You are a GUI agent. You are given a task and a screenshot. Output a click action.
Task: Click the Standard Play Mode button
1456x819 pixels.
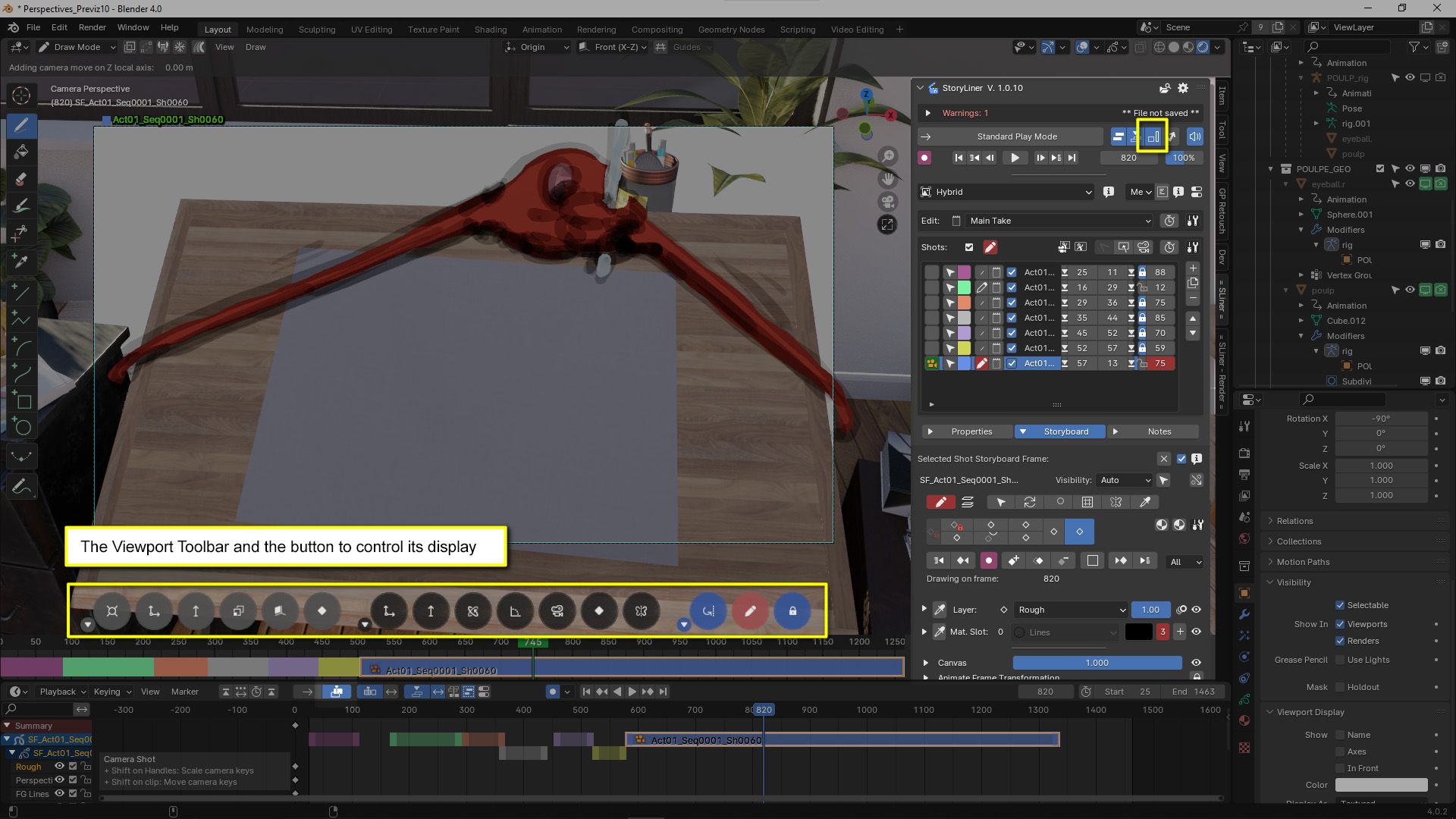pyautogui.click(x=1016, y=136)
